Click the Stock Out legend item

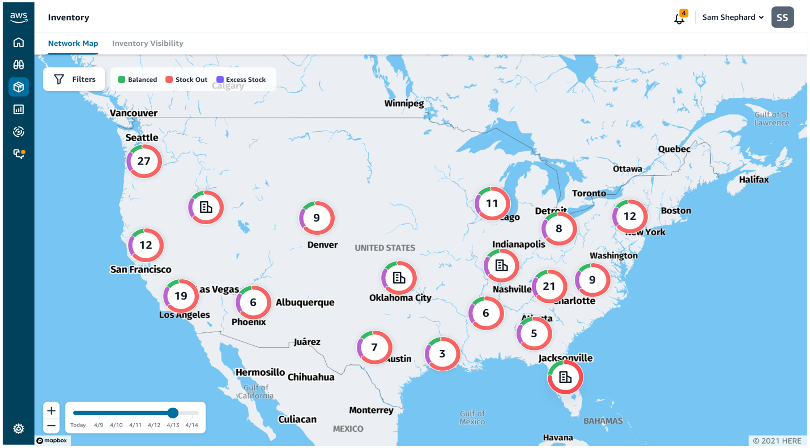coord(186,80)
